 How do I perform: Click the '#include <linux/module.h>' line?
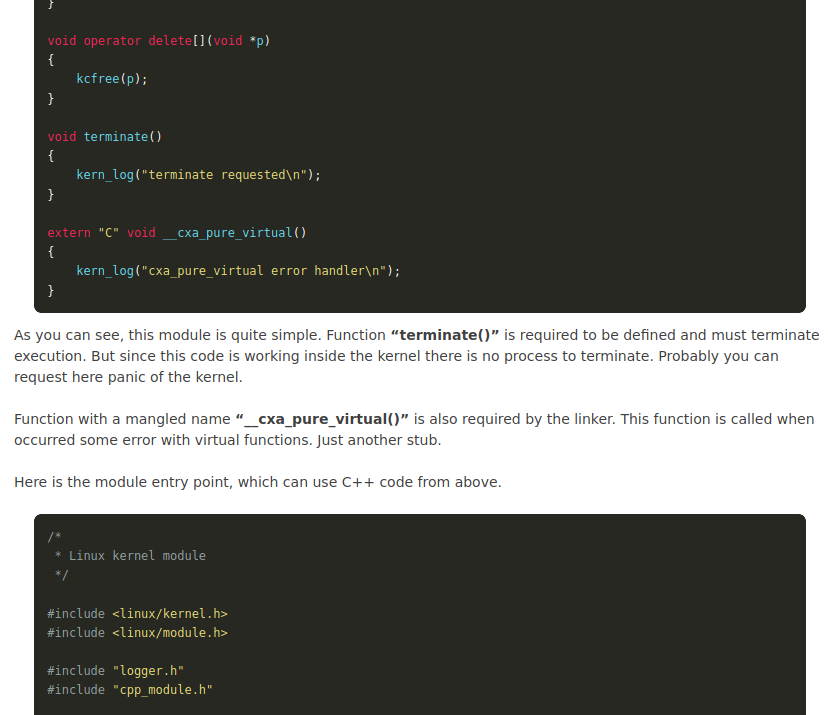pos(137,633)
